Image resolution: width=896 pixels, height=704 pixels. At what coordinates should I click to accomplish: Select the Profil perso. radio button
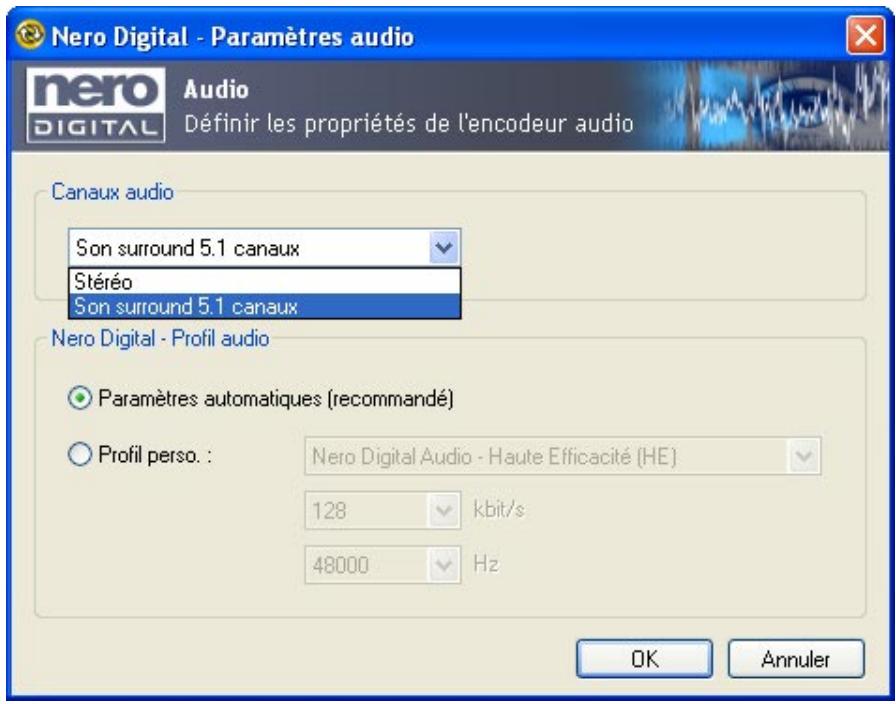(80, 455)
